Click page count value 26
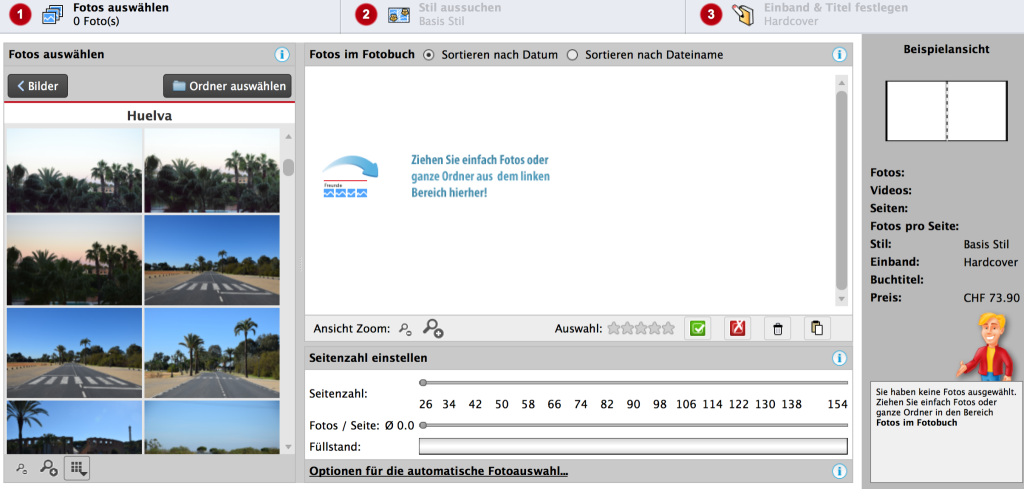This screenshot has height=489, width=1024. point(426,404)
